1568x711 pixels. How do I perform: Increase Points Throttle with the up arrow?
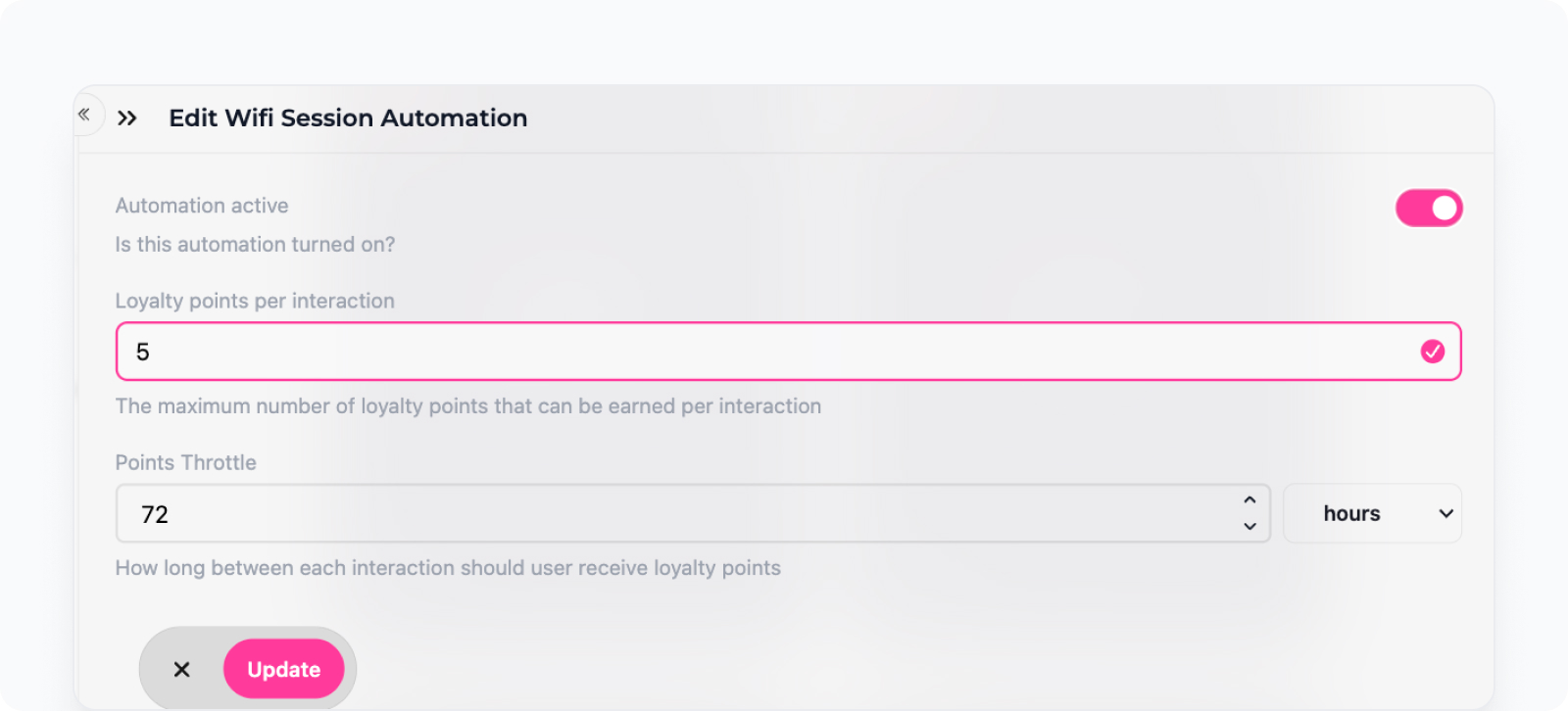coord(1249,499)
